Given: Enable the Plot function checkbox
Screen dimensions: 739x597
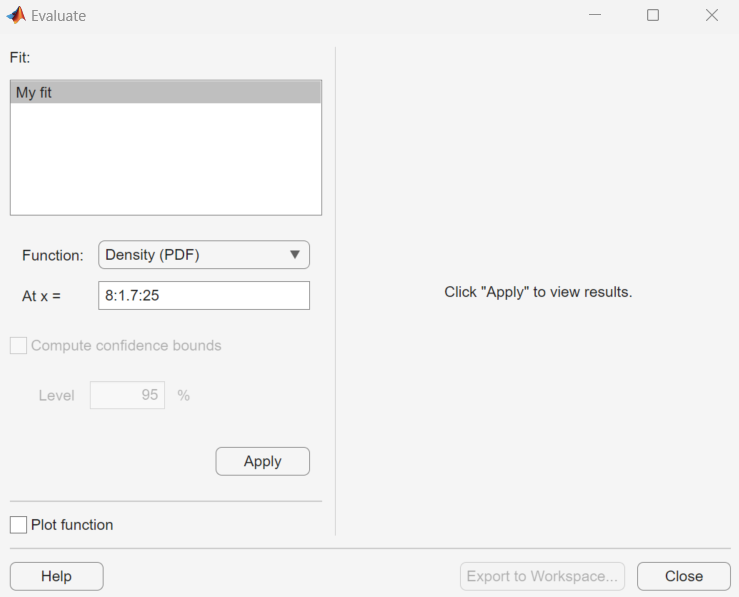Looking at the screenshot, I should (18, 524).
